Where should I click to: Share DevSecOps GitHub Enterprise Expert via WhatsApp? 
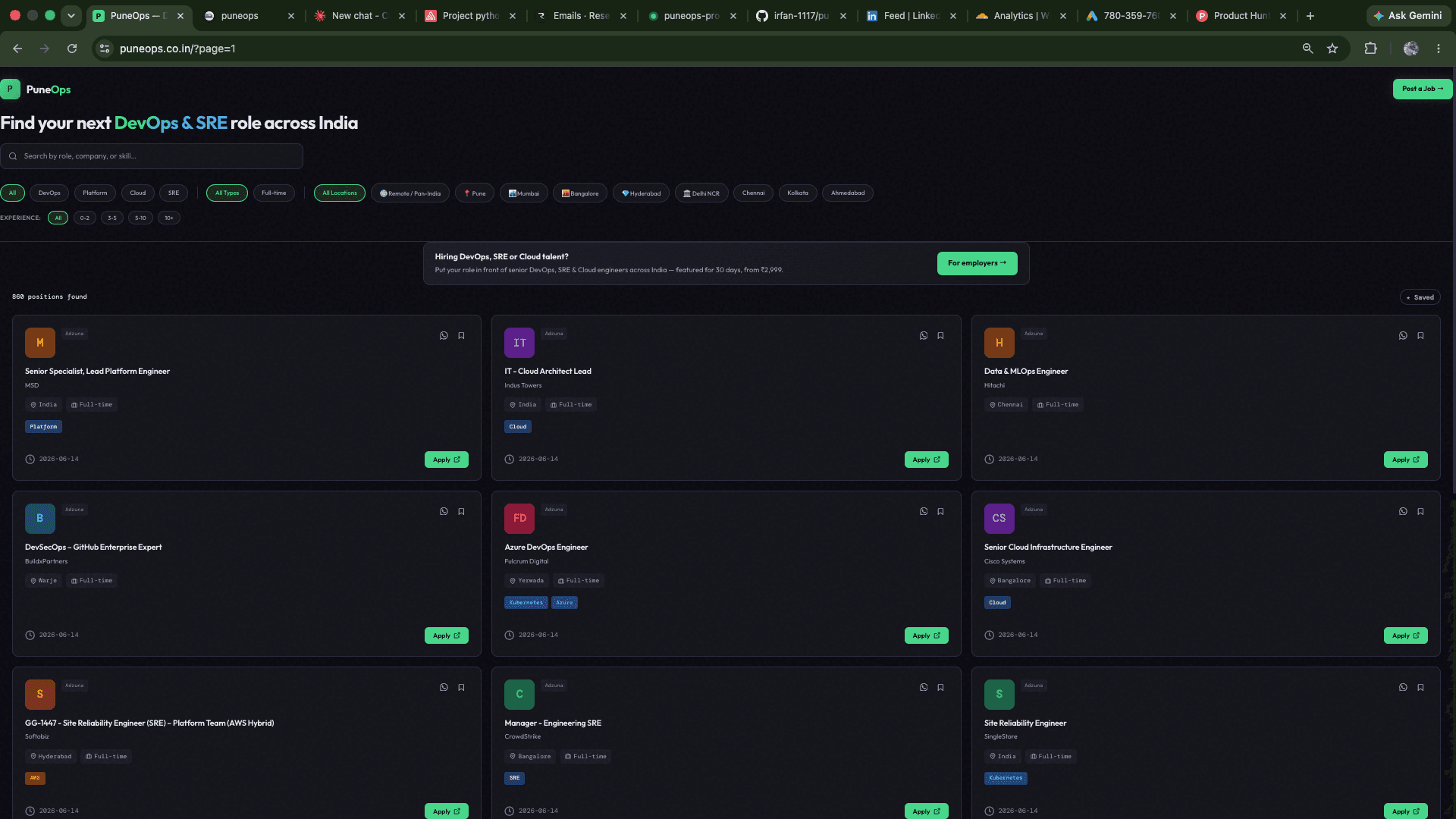pyautogui.click(x=444, y=512)
